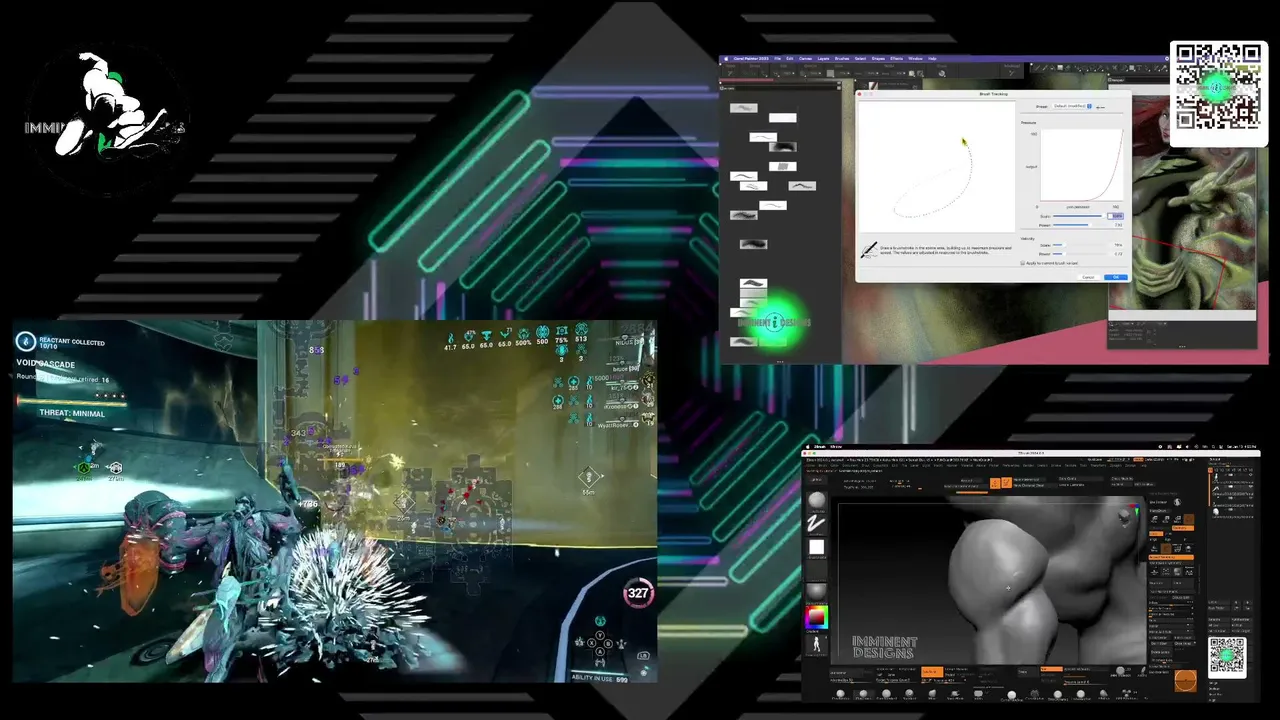
Task: Open the Select menu in Corel Painter
Action: tap(860, 59)
